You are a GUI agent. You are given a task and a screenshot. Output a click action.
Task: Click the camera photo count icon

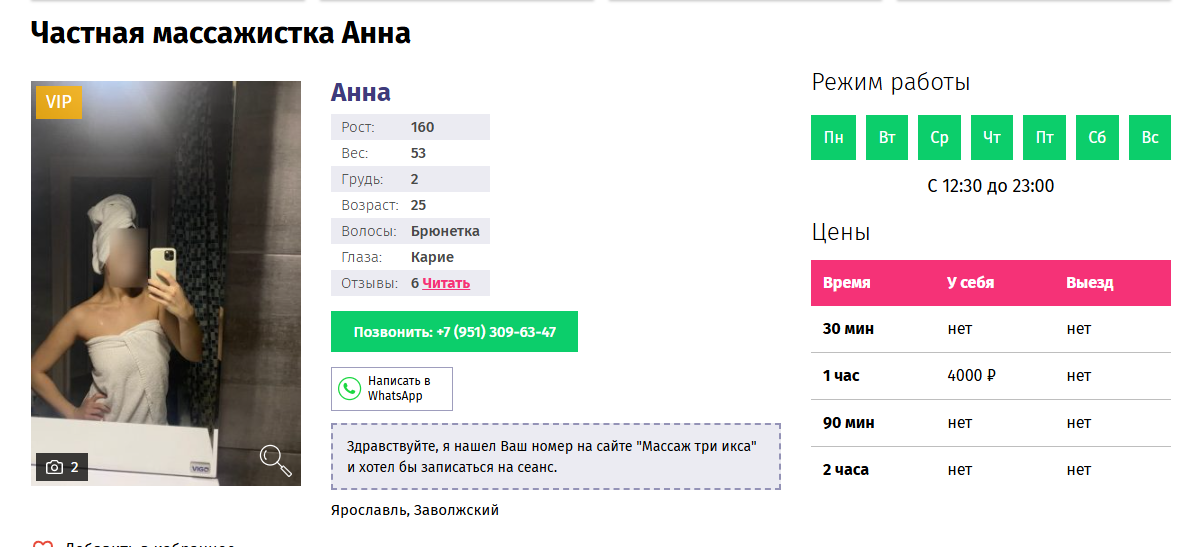pos(55,467)
